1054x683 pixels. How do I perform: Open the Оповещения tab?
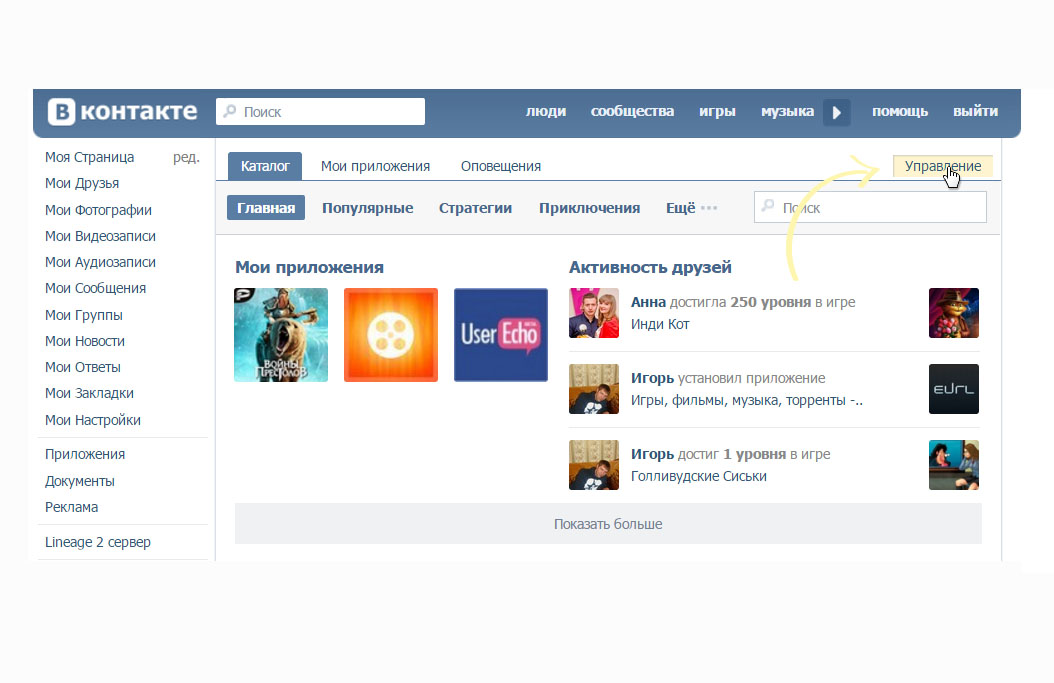pos(500,166)
